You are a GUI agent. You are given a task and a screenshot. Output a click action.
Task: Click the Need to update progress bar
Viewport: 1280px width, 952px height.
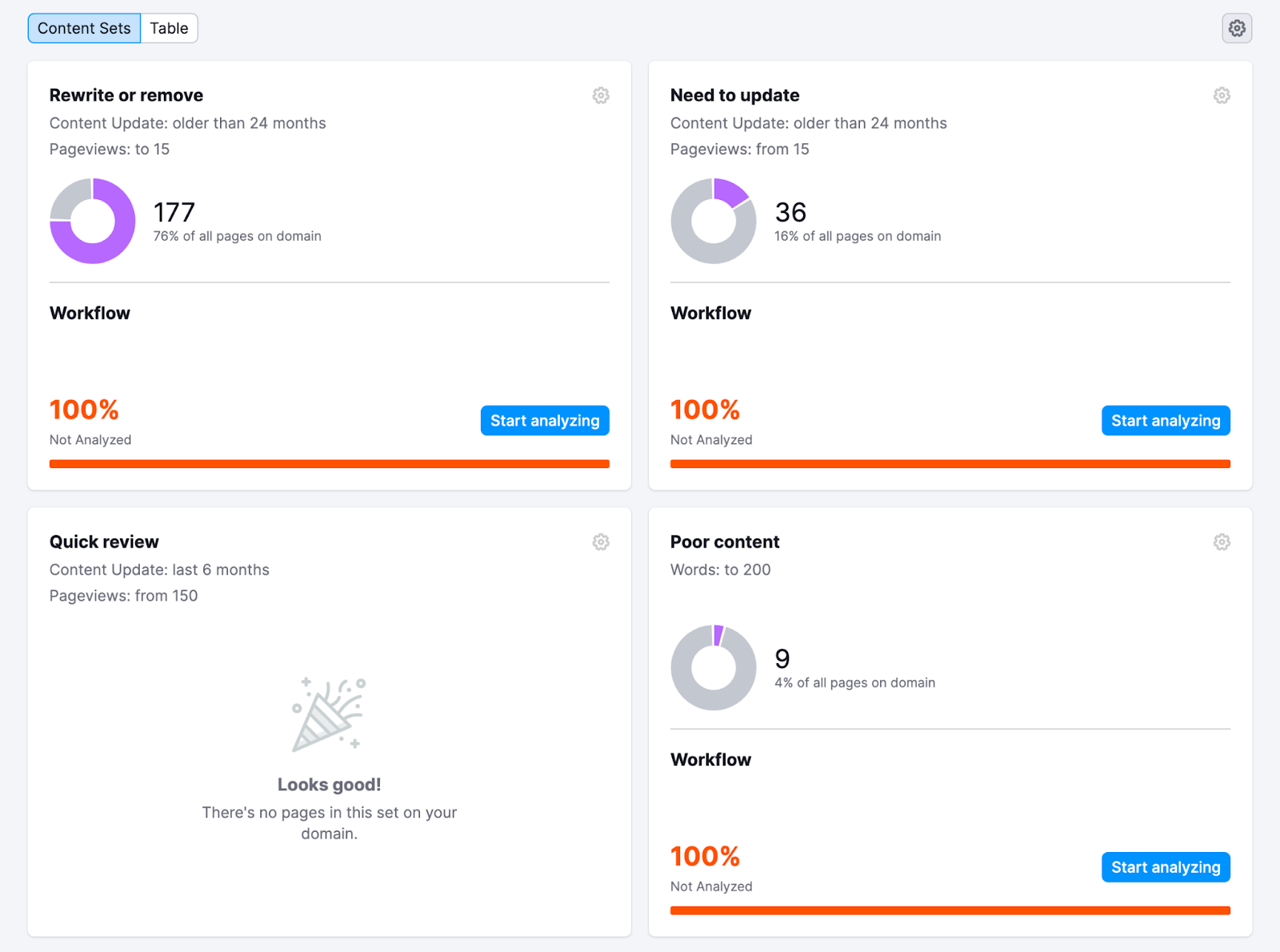[x=950, y=464]
